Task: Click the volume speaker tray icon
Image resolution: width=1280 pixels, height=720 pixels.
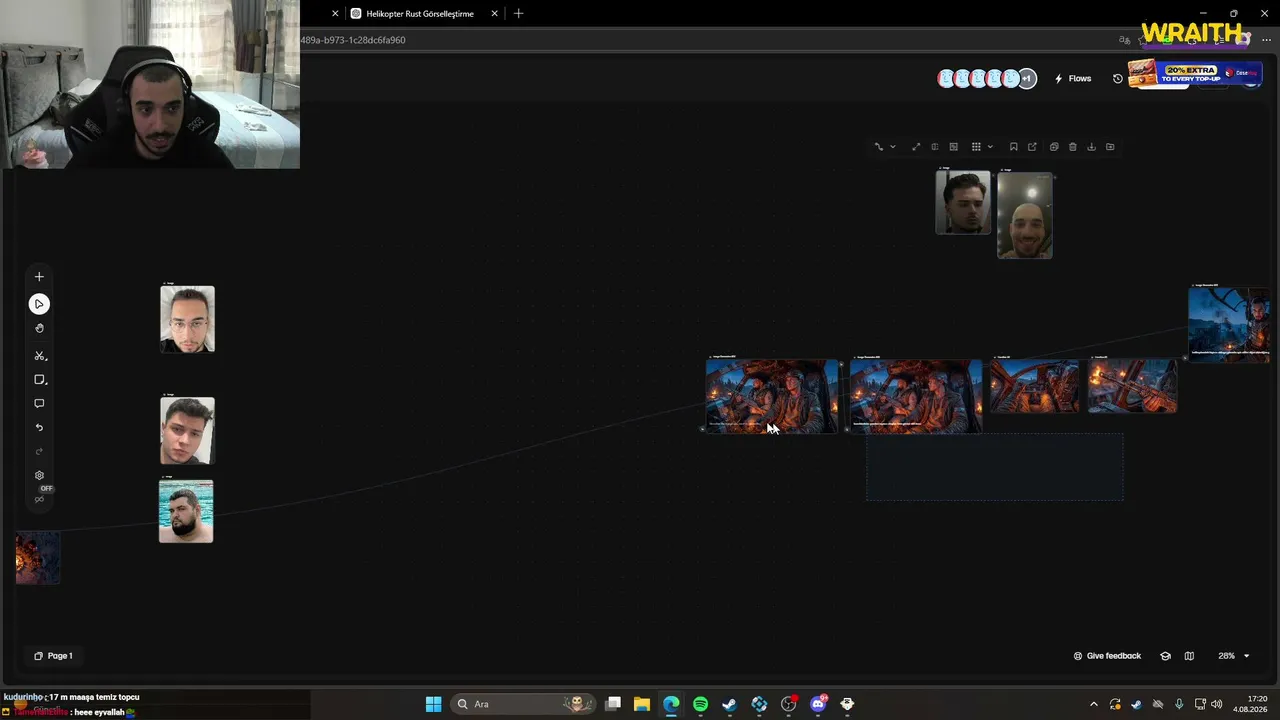Action: [x=1217, y=704]
